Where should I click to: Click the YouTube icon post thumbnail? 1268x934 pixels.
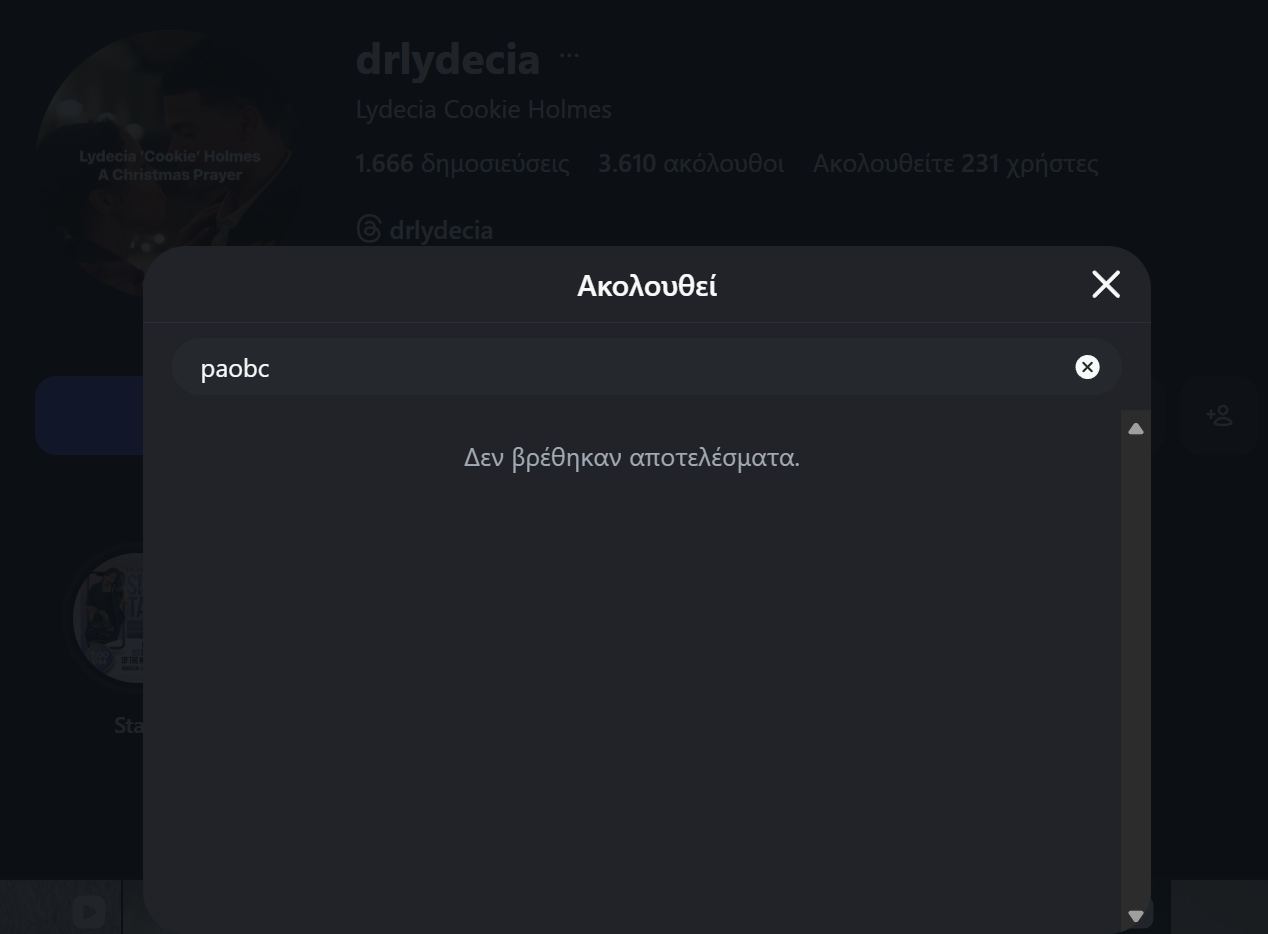tap(88, 910)
